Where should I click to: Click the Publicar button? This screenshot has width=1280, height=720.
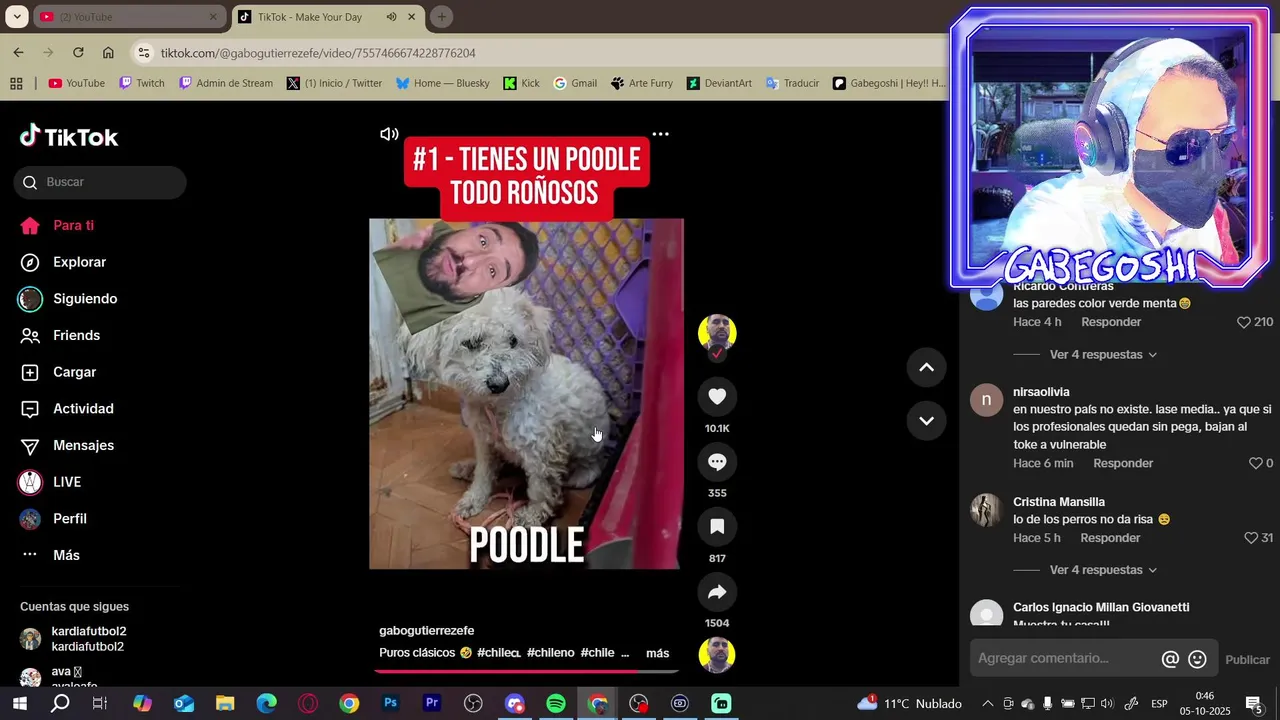[x=1247, y=660]
